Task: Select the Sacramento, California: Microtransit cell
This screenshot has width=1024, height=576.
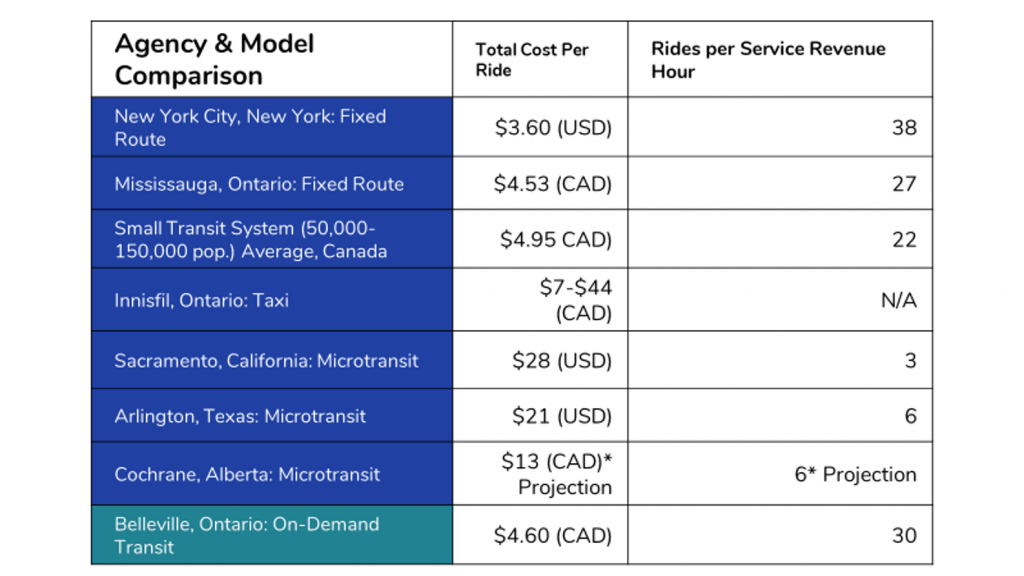Action: coord(266,360)
